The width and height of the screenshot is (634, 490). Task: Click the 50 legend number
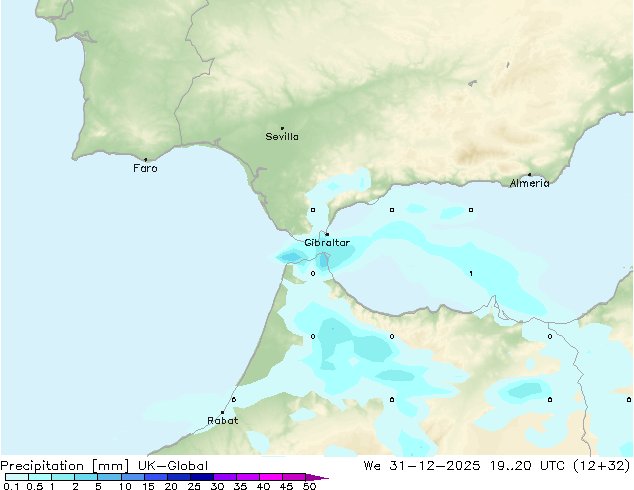(x=309, y=486)
